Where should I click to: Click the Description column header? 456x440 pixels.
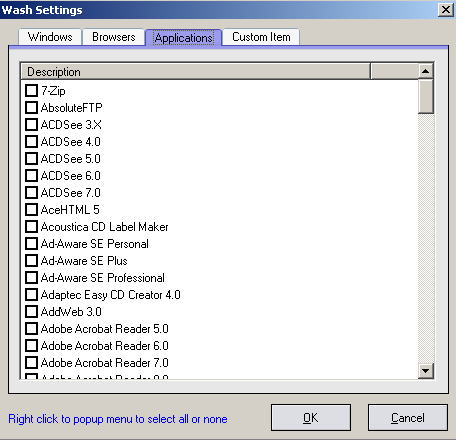[x=196, y=72]
